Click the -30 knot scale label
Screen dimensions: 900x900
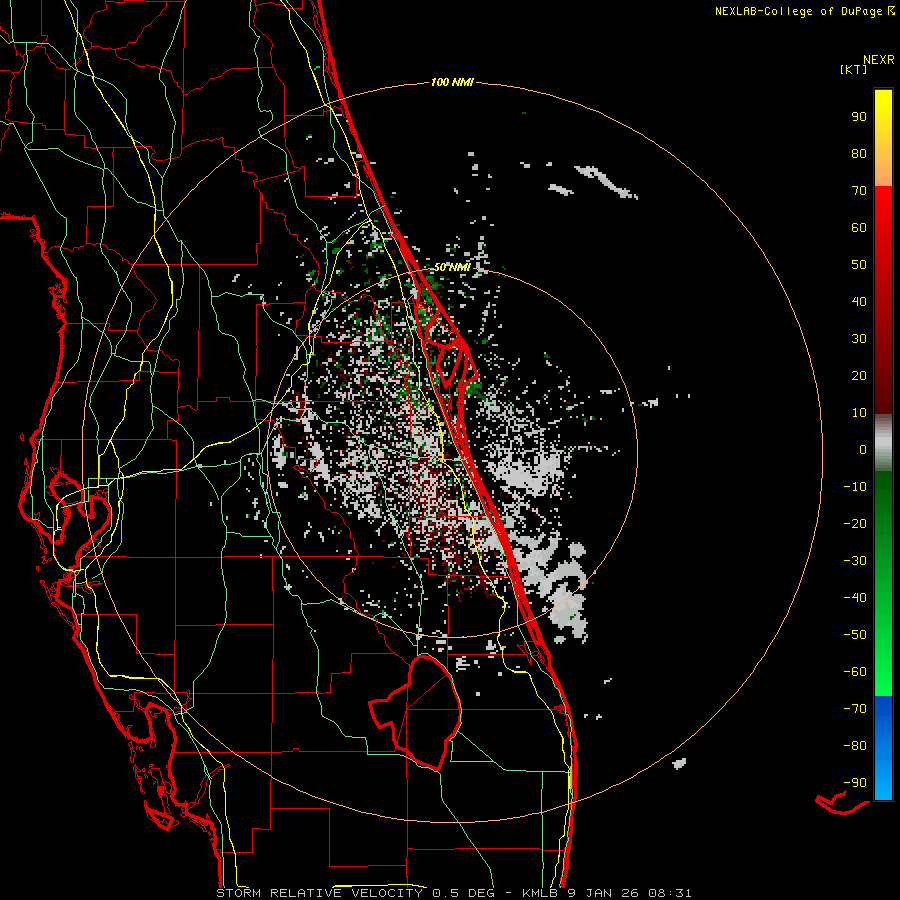(x=855, y=561)
